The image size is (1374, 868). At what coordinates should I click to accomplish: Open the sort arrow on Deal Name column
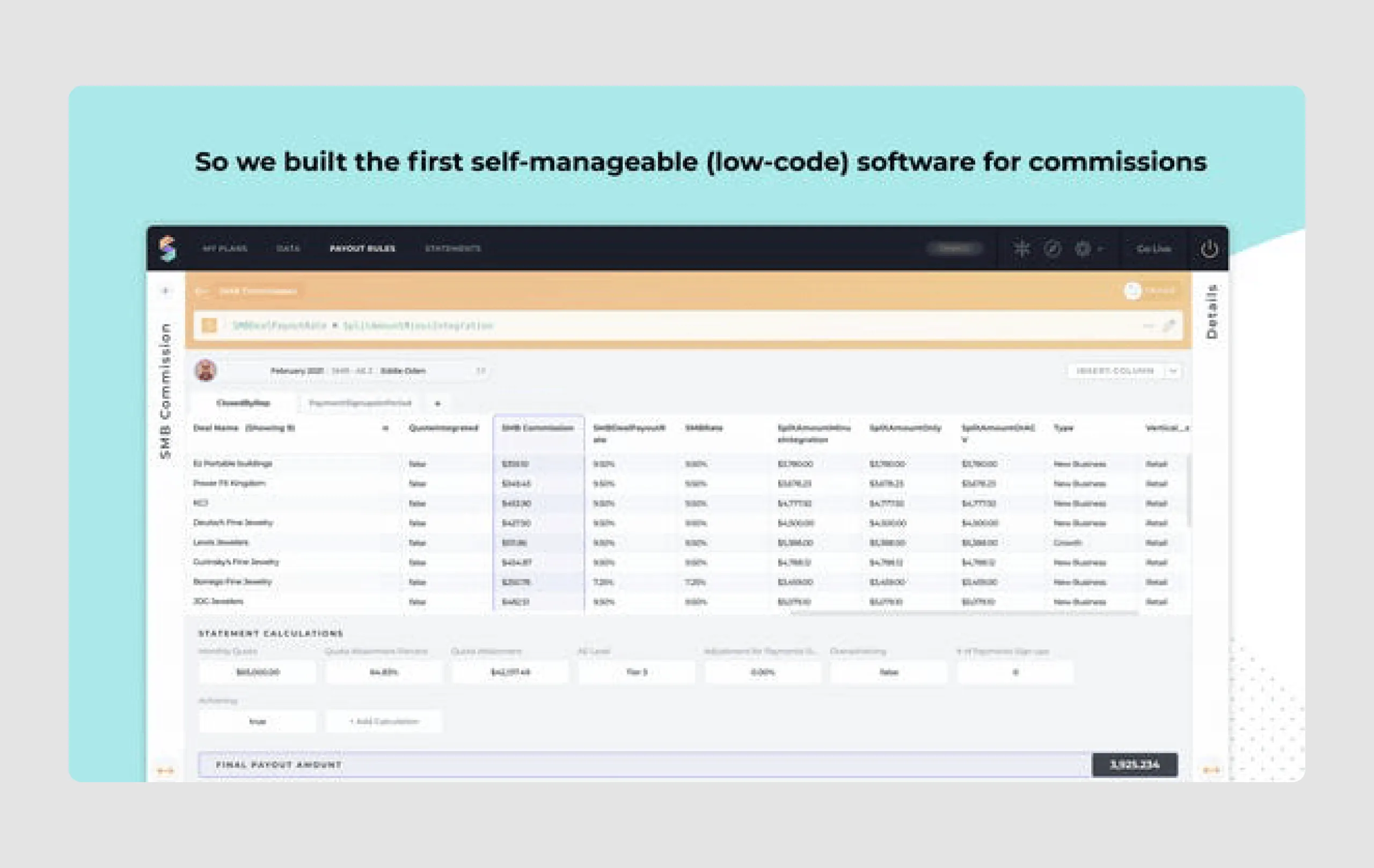(386, 428)
